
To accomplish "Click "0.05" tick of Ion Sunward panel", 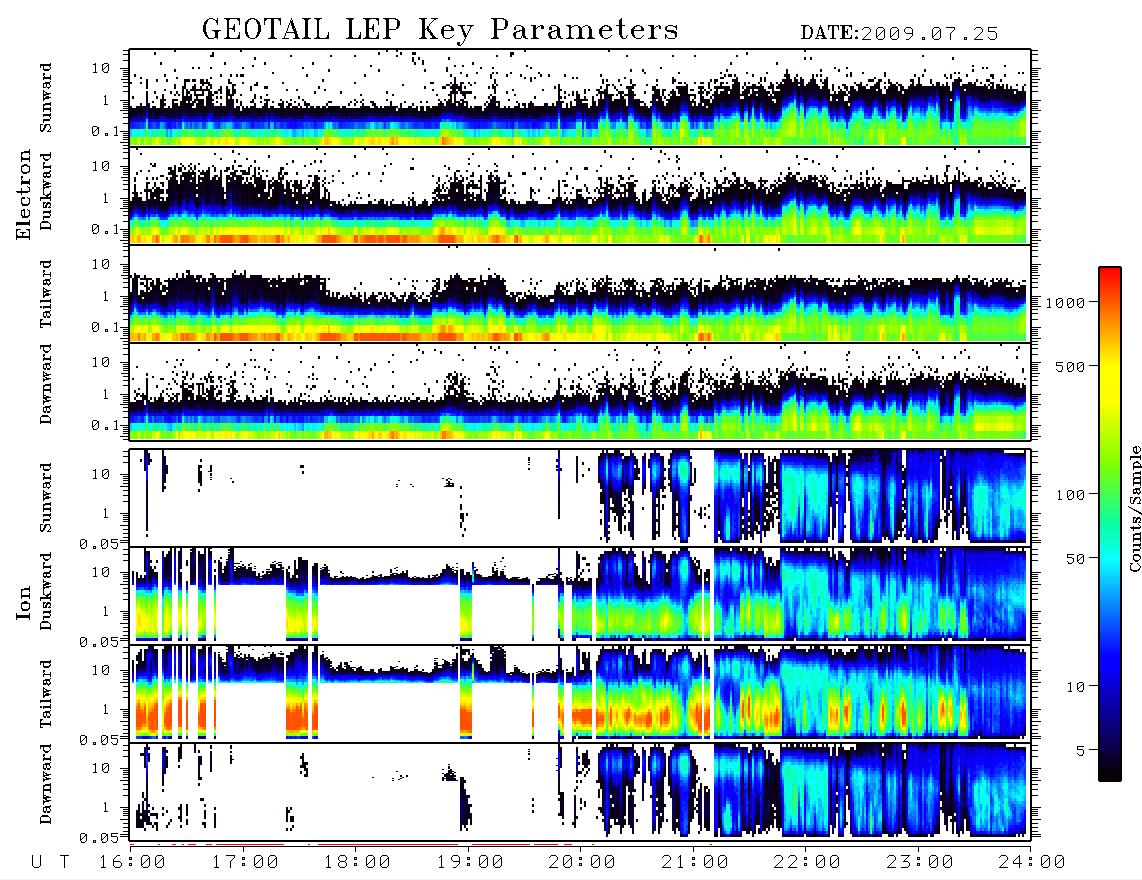I will click(98, 543).
